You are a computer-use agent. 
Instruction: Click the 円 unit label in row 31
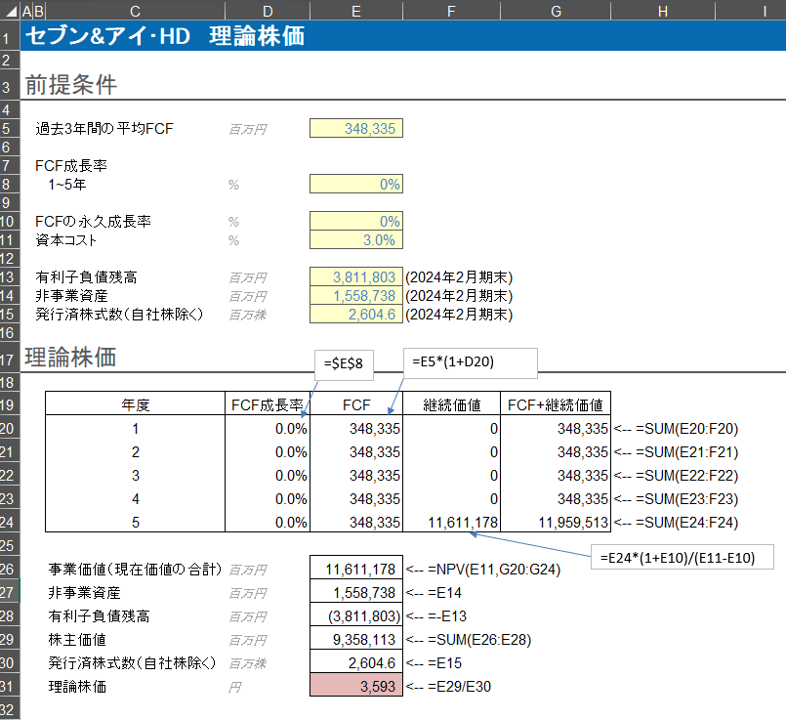(235, 687)
